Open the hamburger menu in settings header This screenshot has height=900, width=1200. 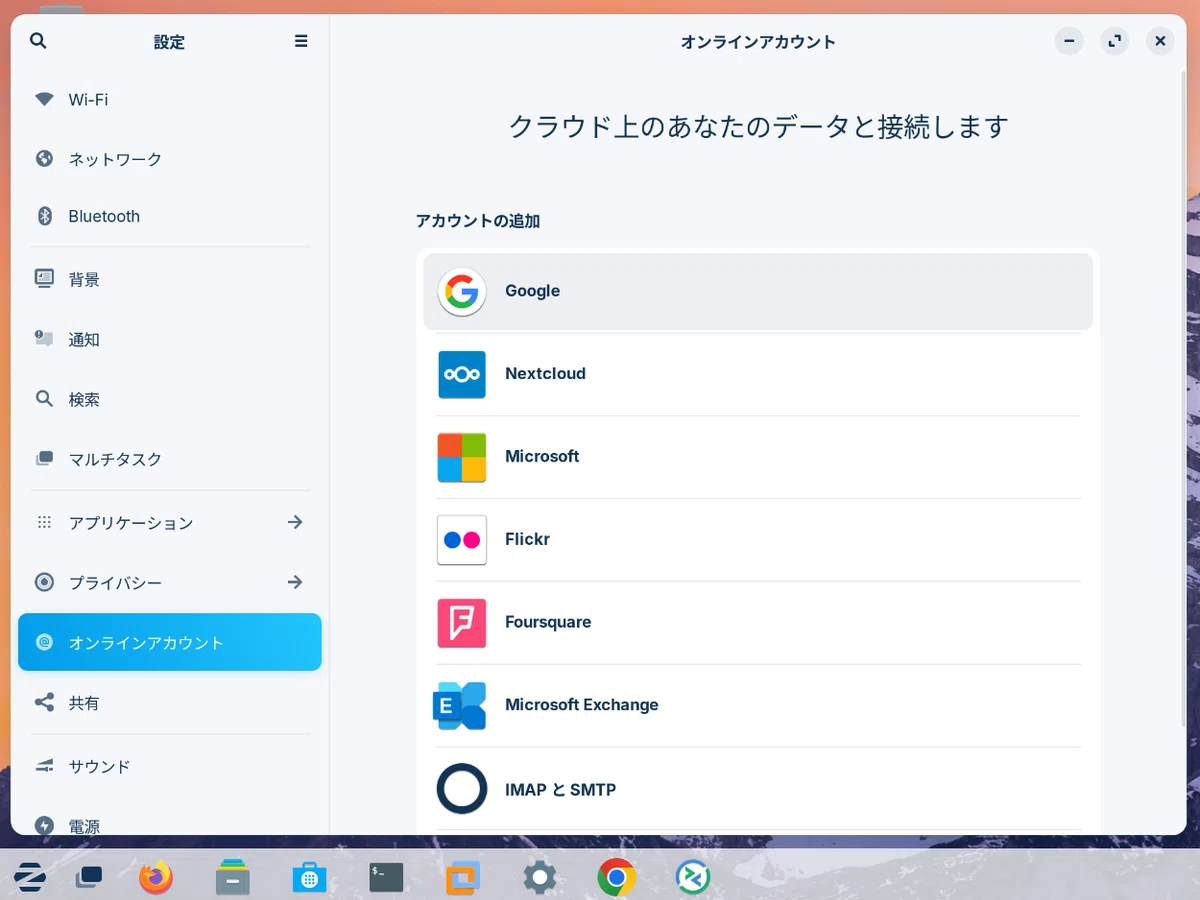[x=301, y=41]
